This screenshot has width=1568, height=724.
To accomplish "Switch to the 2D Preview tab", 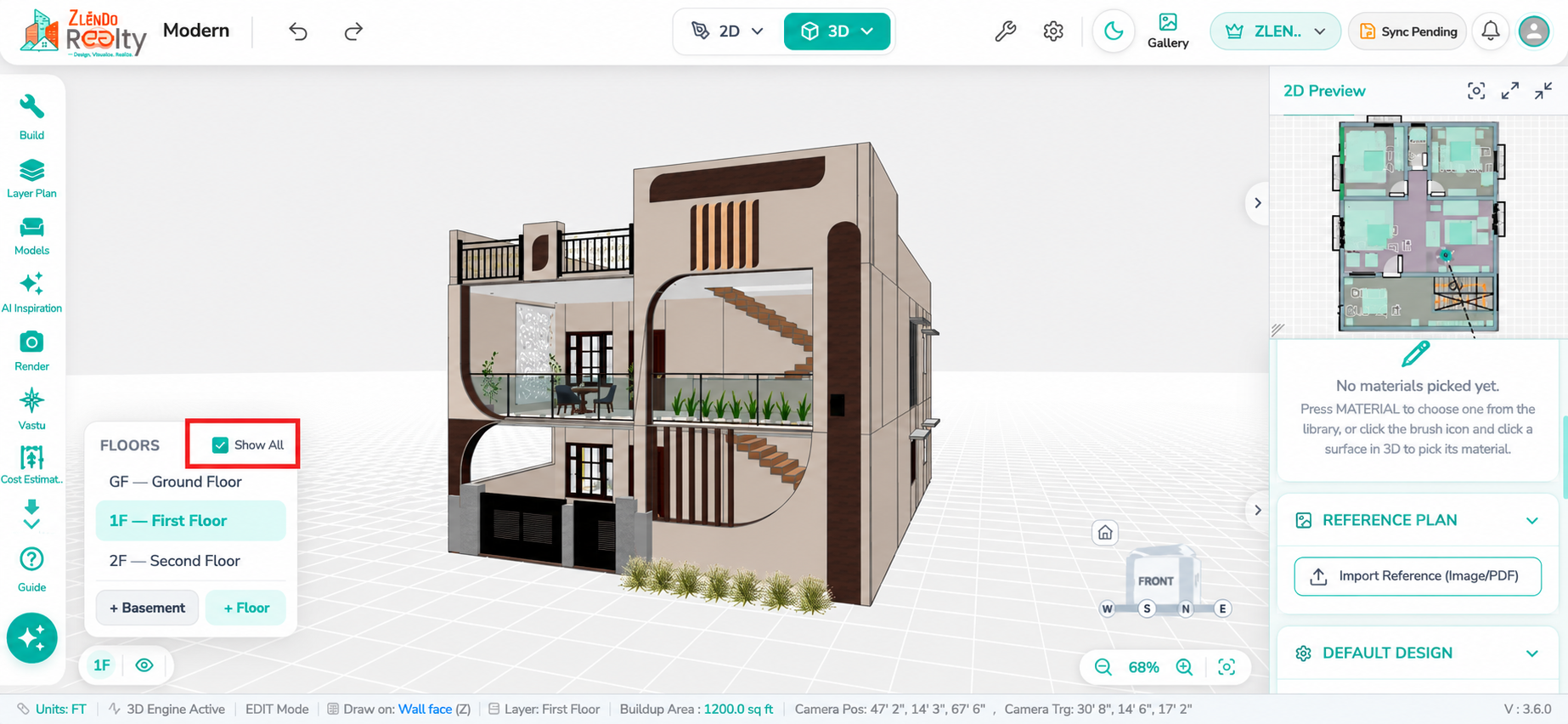I will pos(1324,91).
